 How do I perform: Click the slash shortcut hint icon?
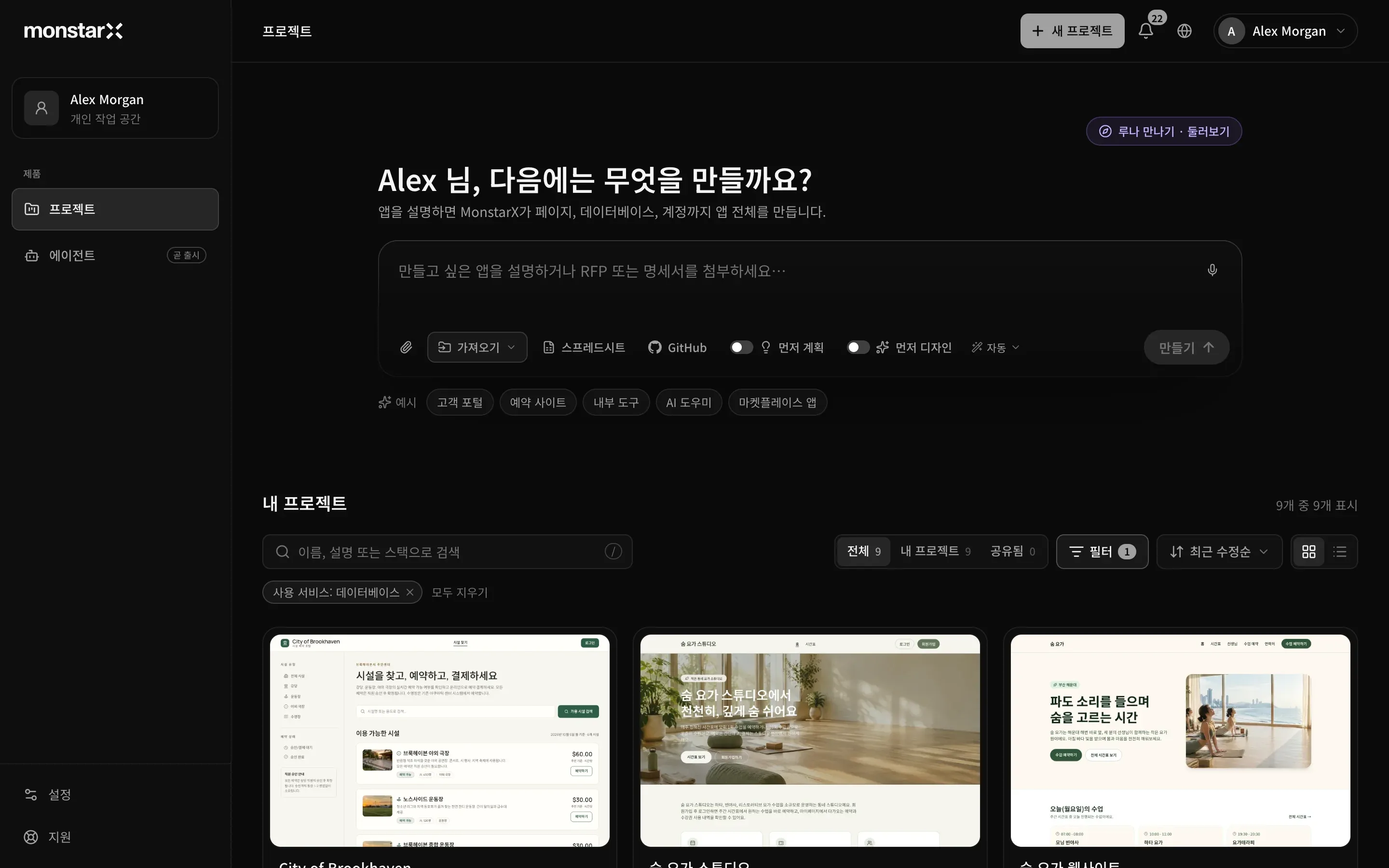point(613,552)
